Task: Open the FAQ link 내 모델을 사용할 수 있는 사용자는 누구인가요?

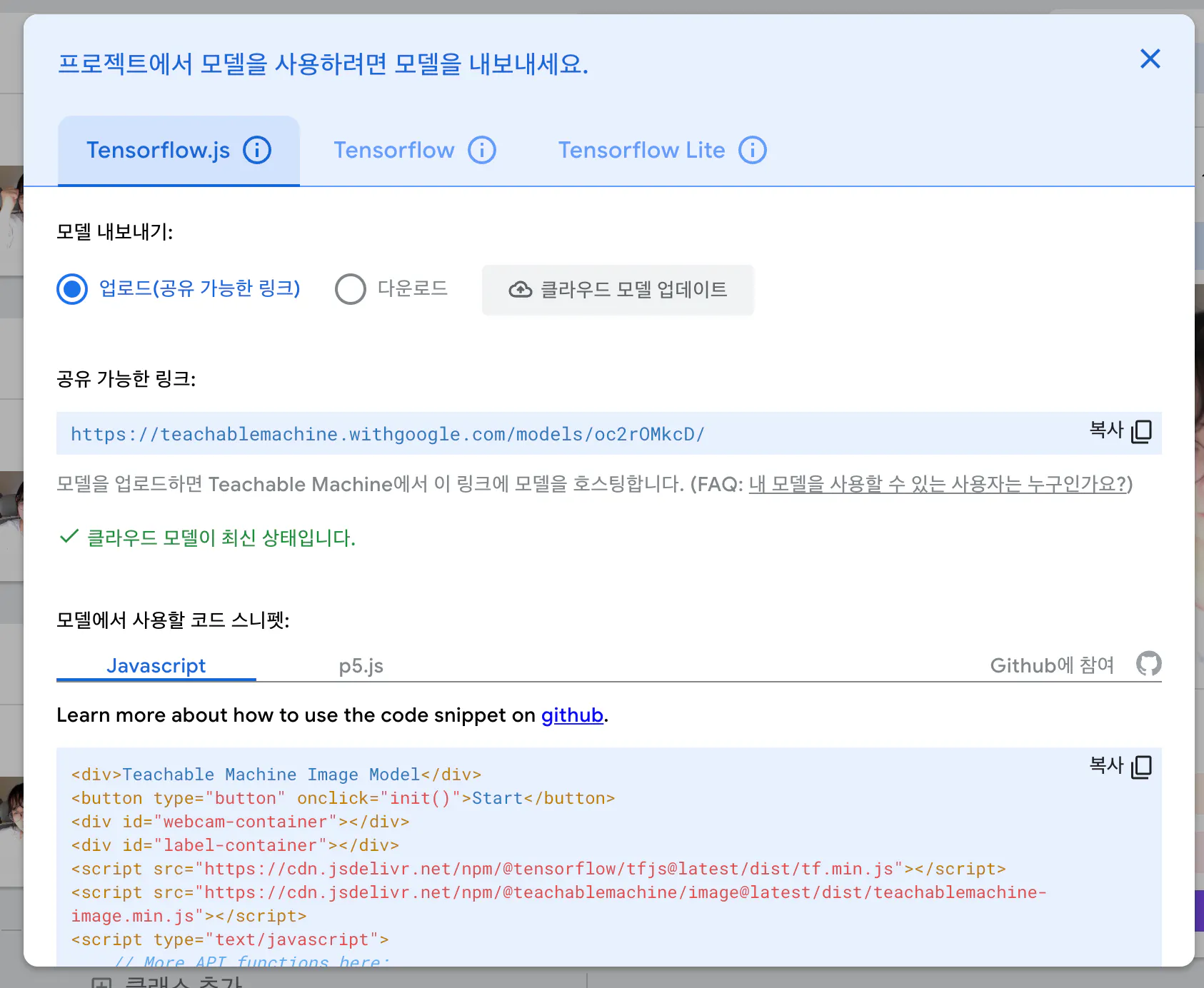Action: (937, 484)
